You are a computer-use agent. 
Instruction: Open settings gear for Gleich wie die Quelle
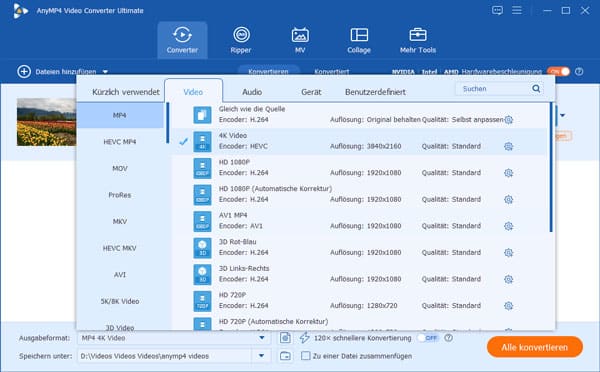coord(508,120)
